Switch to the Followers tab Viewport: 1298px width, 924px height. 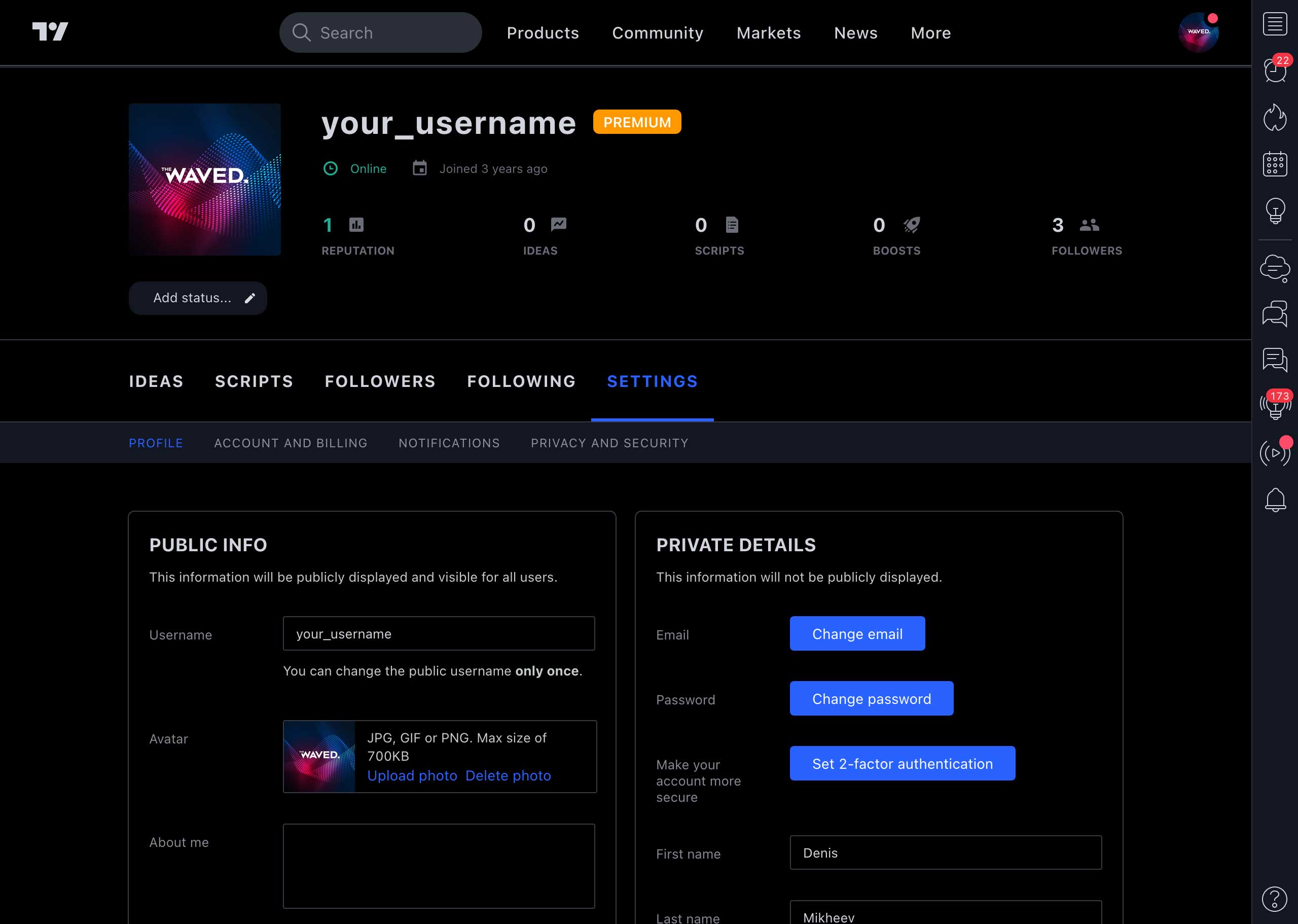[x=380, y=381]
